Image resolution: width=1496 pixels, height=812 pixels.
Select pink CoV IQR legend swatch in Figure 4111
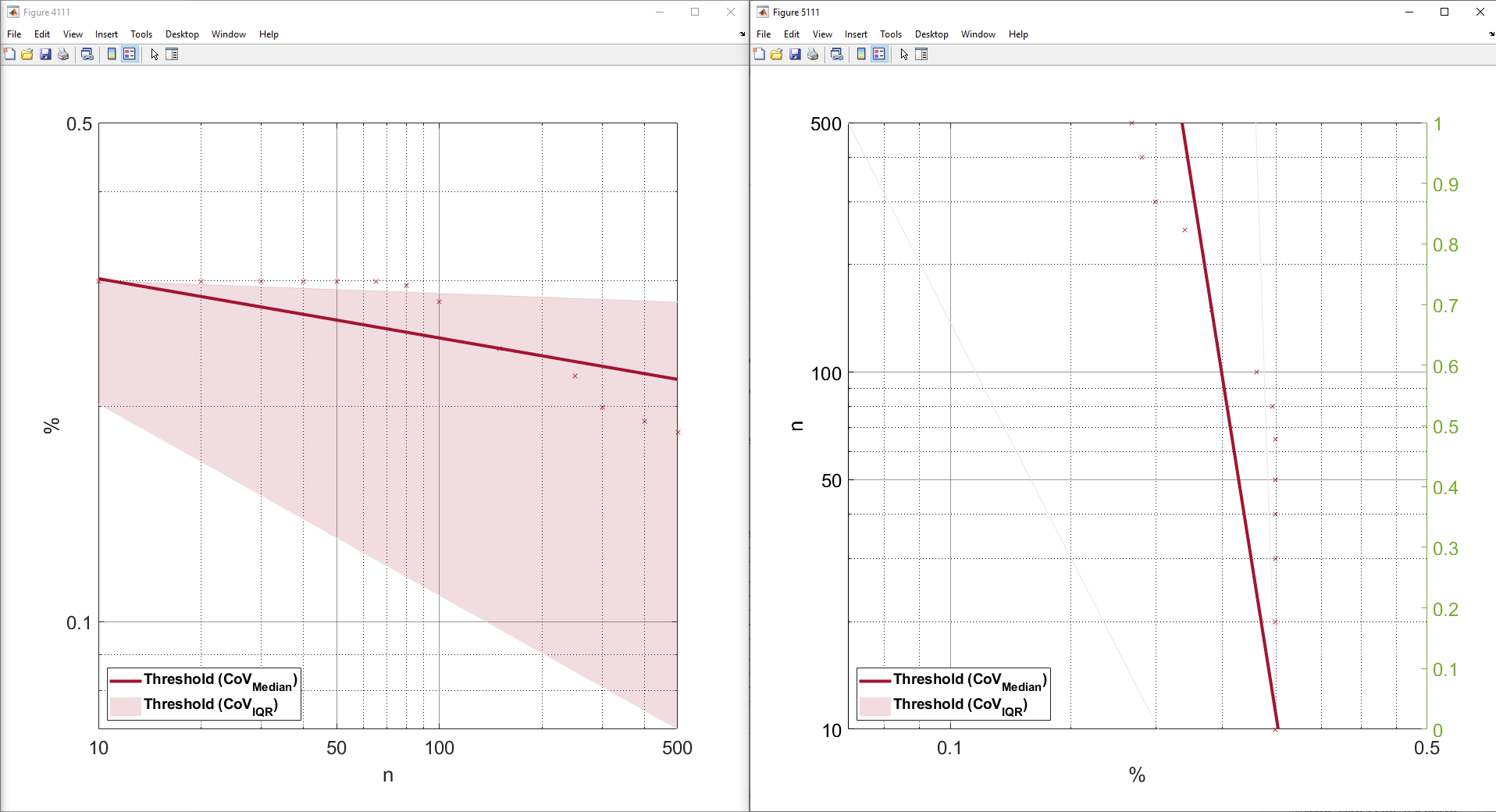click(125, 706)
